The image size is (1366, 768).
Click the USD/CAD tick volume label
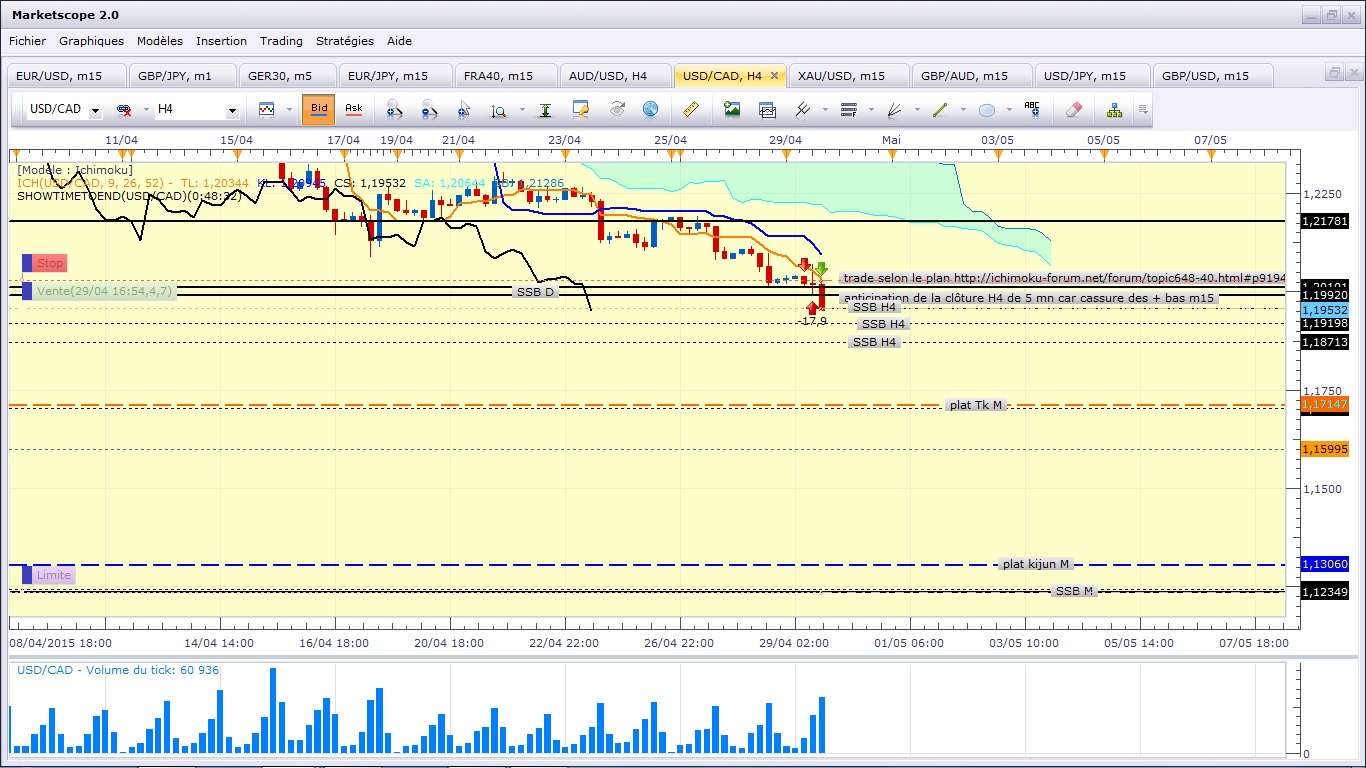tap(118, 670)
